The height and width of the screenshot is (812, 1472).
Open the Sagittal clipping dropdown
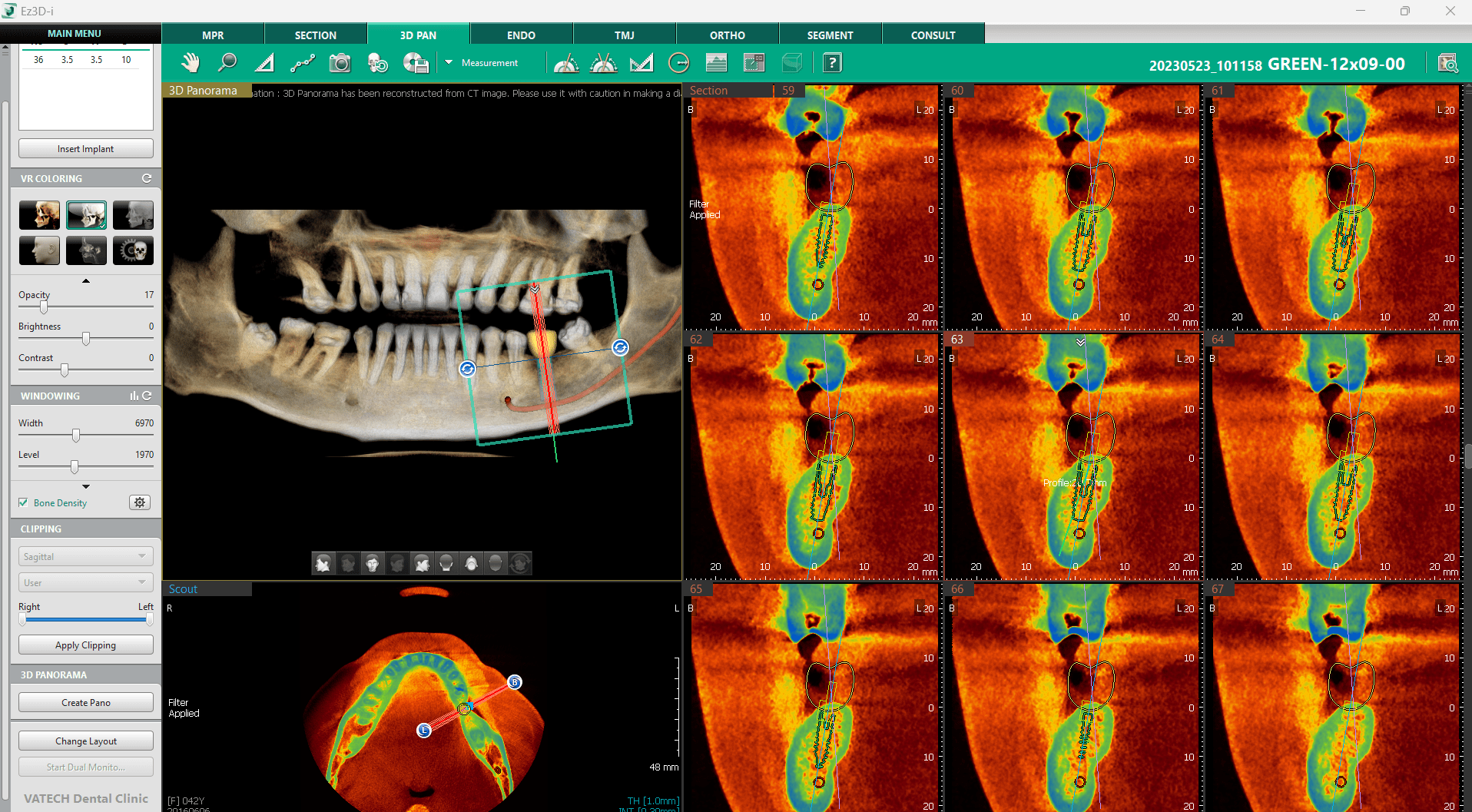[85, 556]
